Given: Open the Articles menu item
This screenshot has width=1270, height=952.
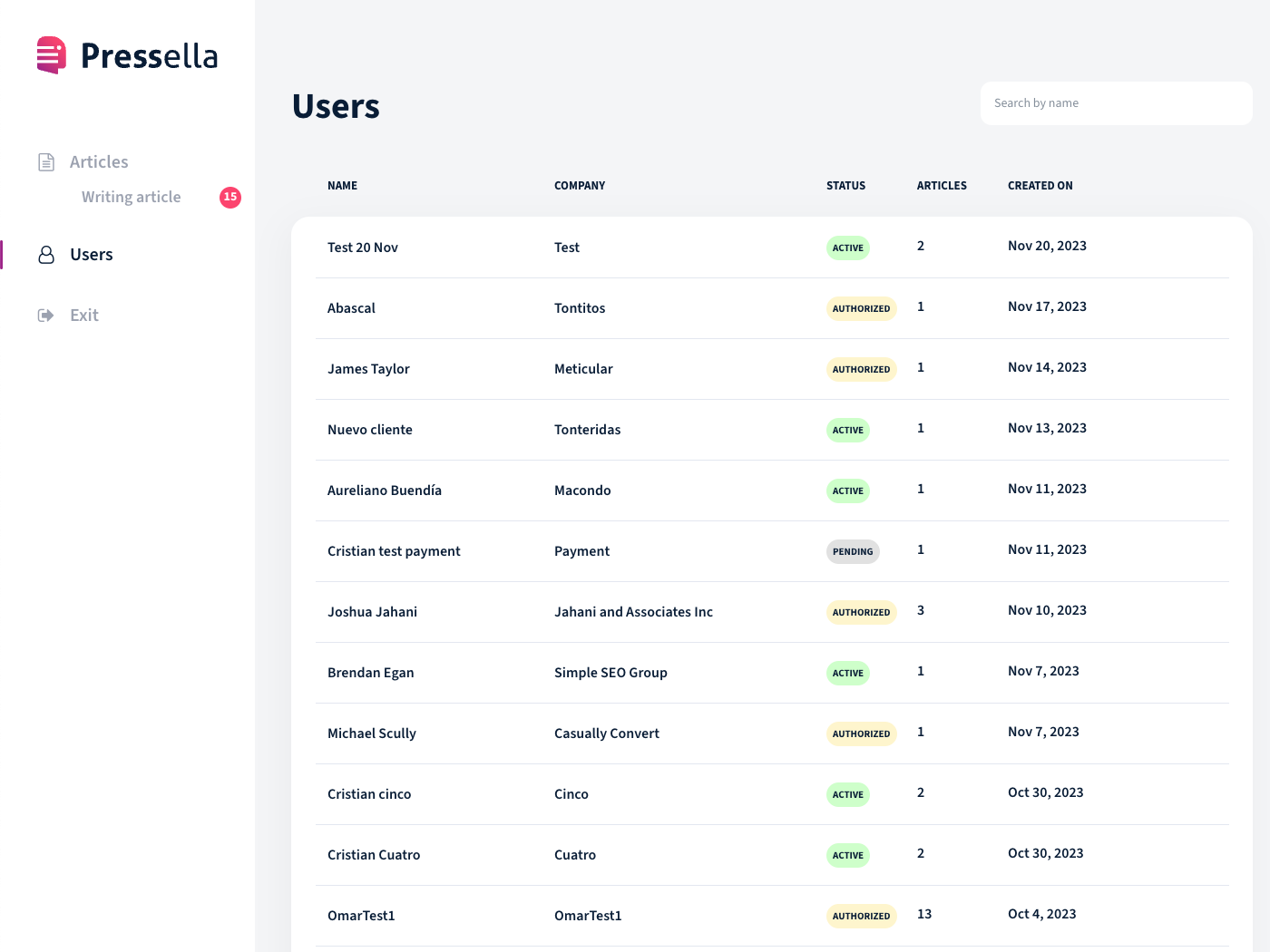Looking at the screenshot, I should click(x=99, y=162).
